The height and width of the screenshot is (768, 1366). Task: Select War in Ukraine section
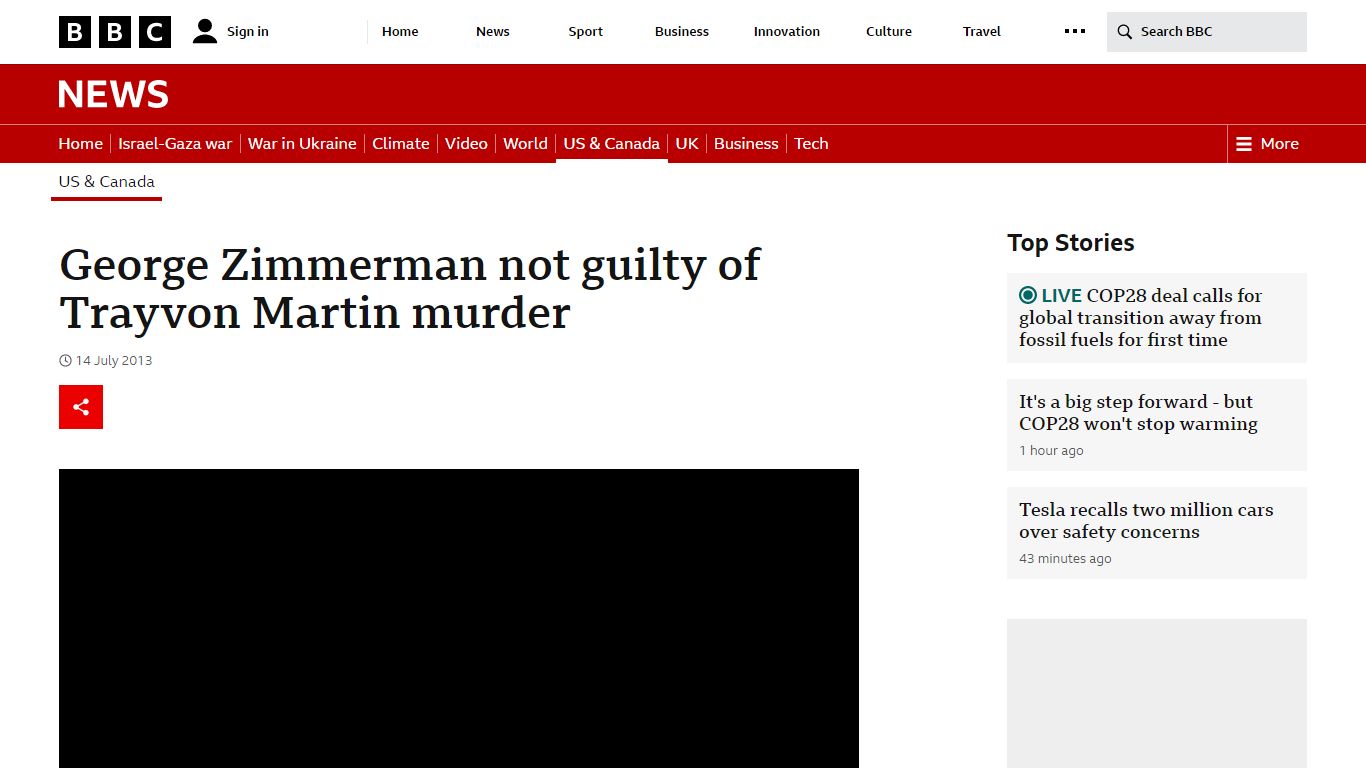click(x=302, y=144)
